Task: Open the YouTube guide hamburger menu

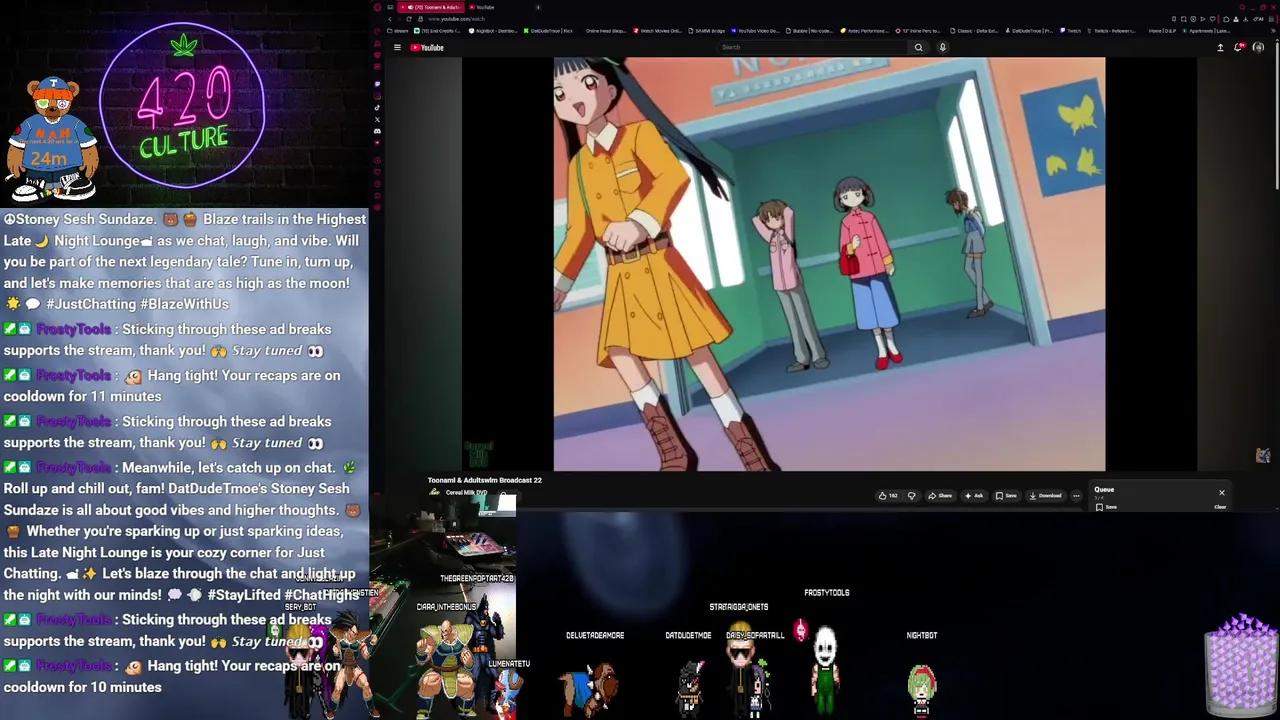Action: coord(397,47)
